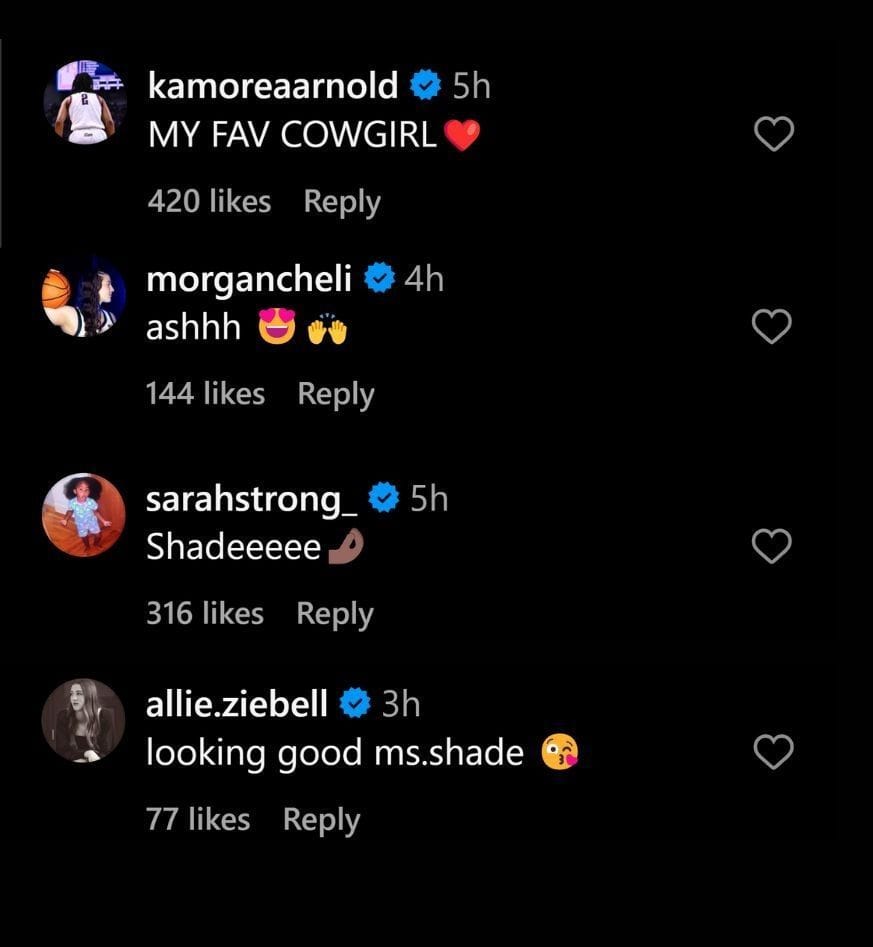Open sarahstrong_'s profile picture
Screen dimensions: 873x947
pyautogui.click(x=84, y=515)
